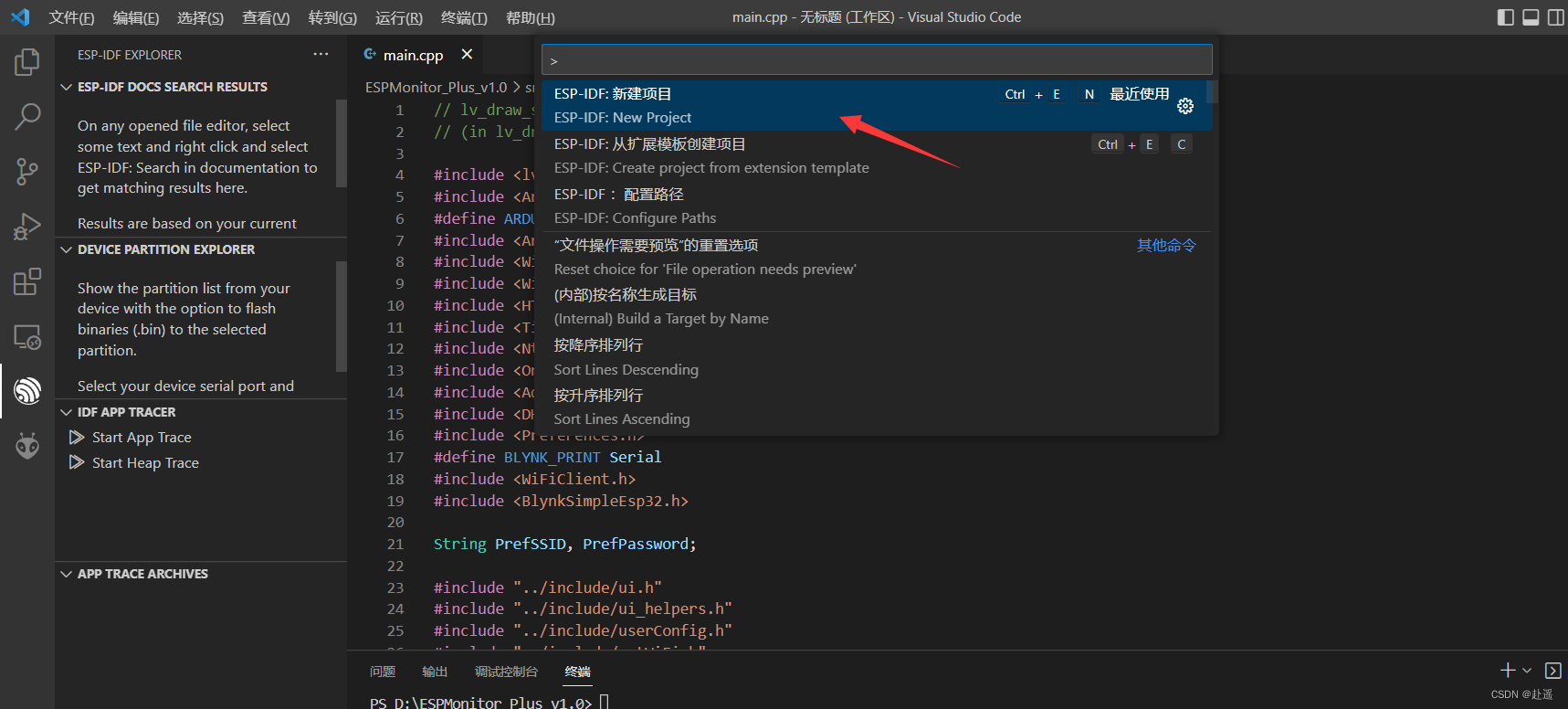Viewport: 1568px width, 709px height.
Task: Open the 查看(V) menu
Action: pos(266,18)
